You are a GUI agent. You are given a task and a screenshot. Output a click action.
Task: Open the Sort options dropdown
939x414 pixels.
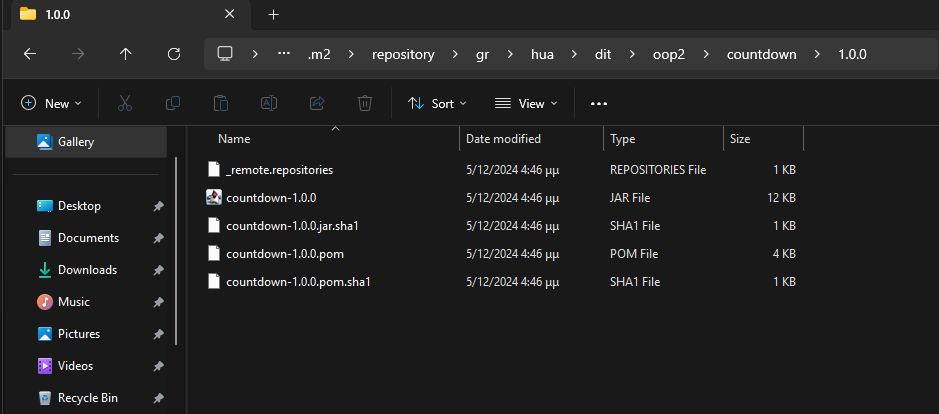coord(437,104)
